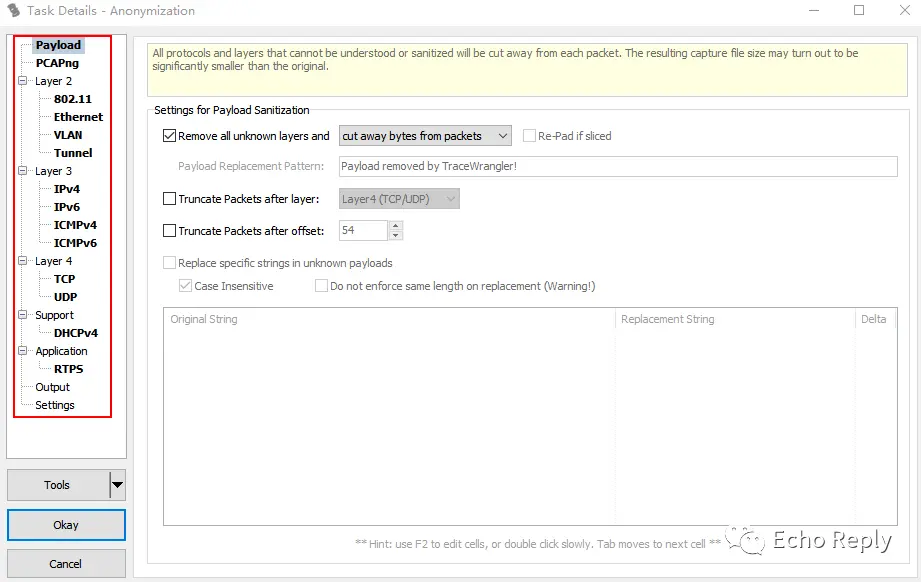Click the Layer 3 label

pos(53,171)
